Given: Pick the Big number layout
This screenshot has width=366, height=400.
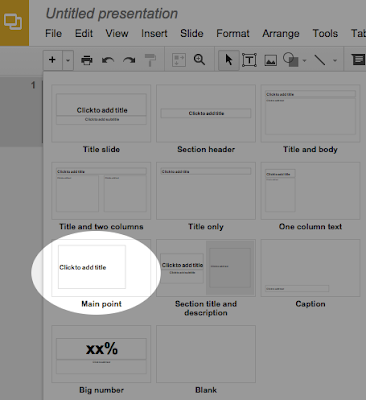Looking at the screenshot, I should click(x=101, y=359).
